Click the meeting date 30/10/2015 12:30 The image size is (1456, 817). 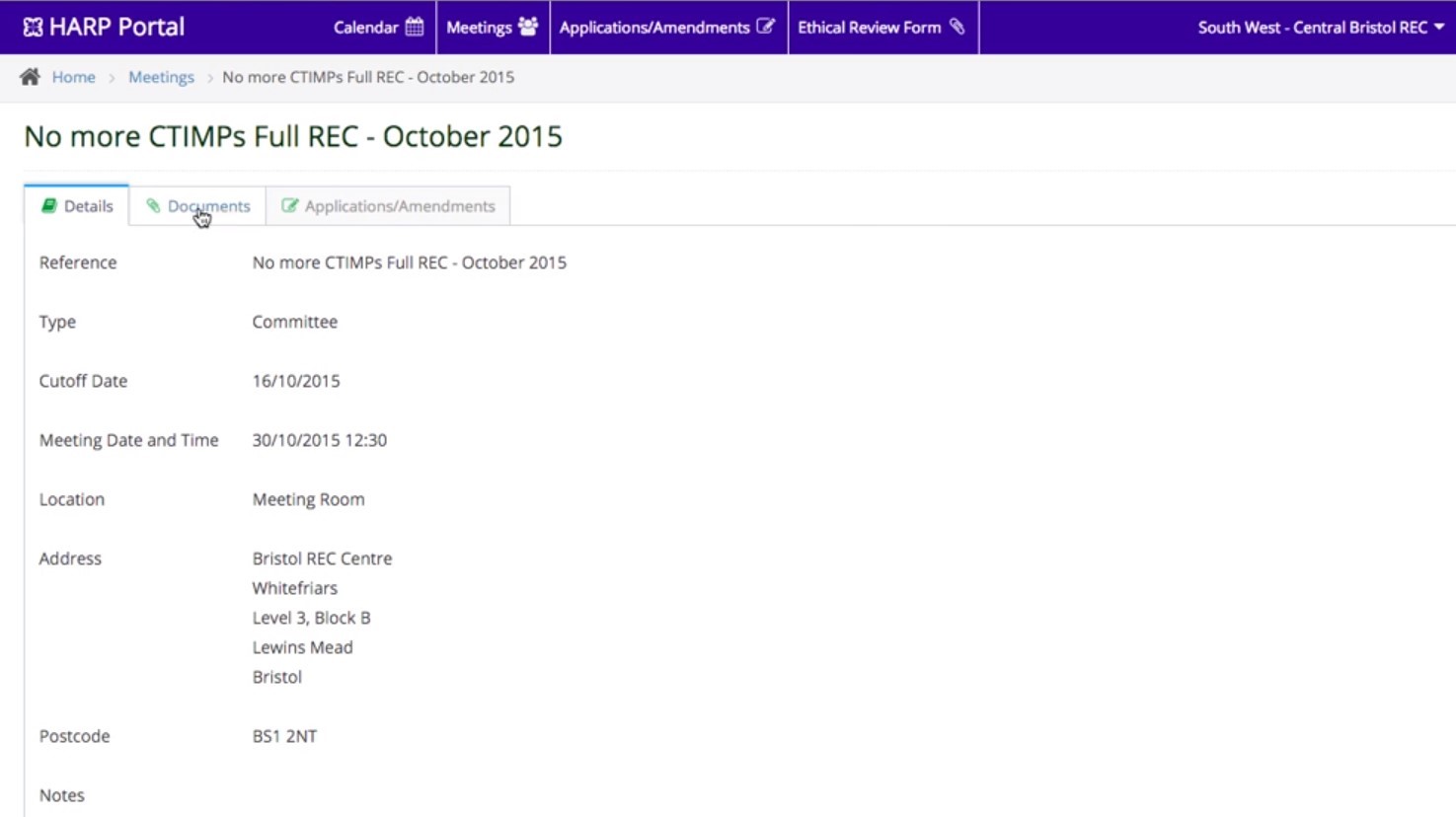click(320, 440)
